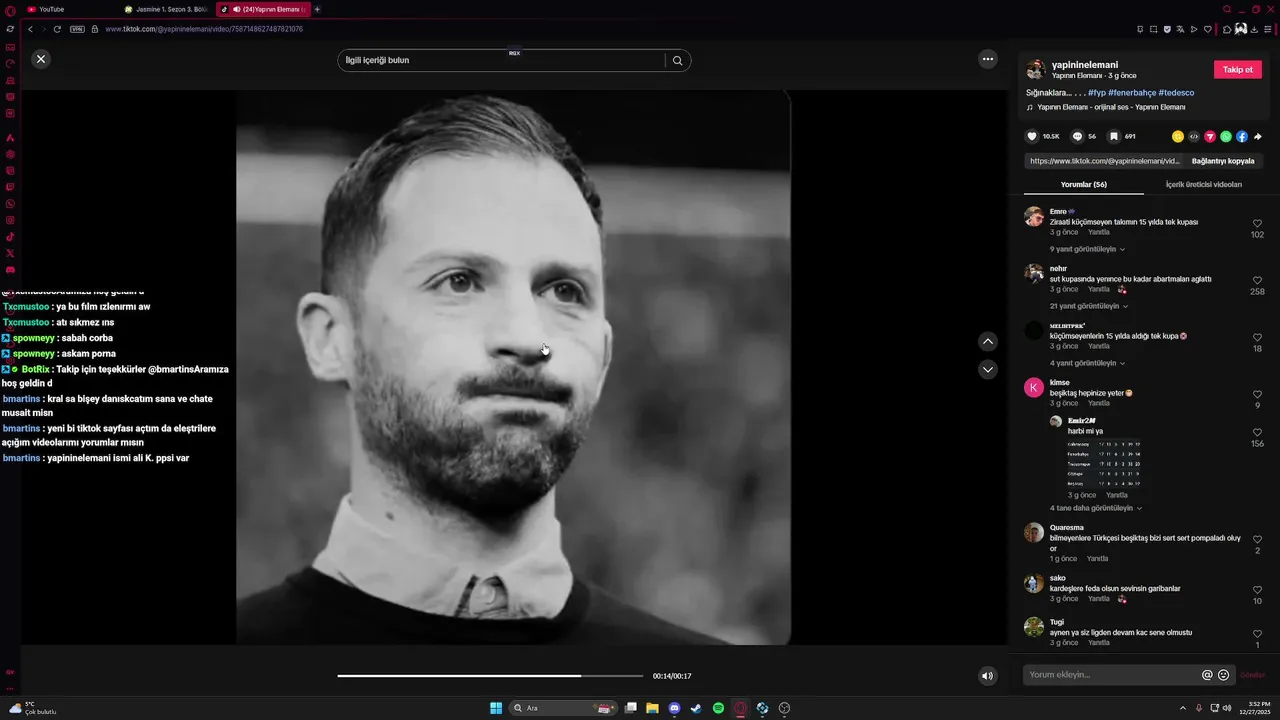Screen dimensions: 1280x720
Task: Mute the video with the speaker icon
Action: (x=987, y=676)
